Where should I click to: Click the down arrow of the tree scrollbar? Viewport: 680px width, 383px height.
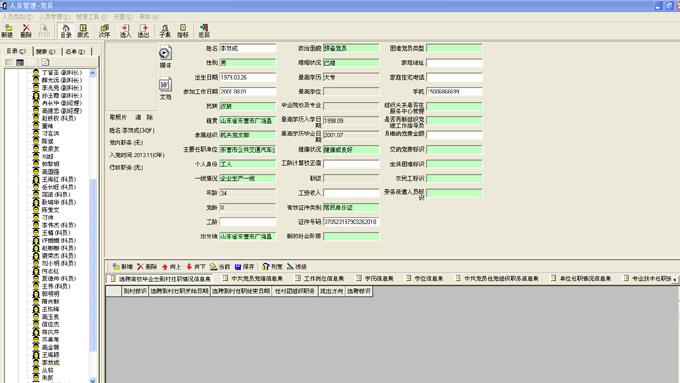[92, 380]
